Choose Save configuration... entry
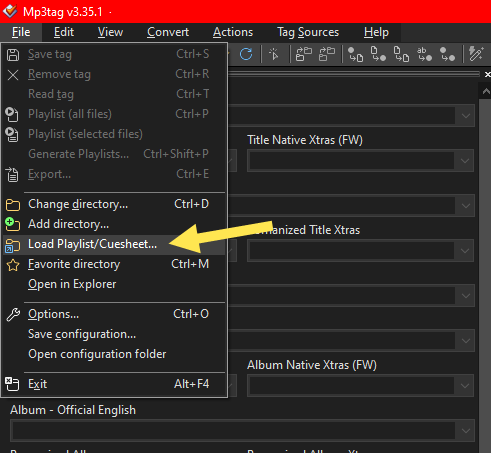This screenshot has width=491, height=453. [x=114, y=334]
